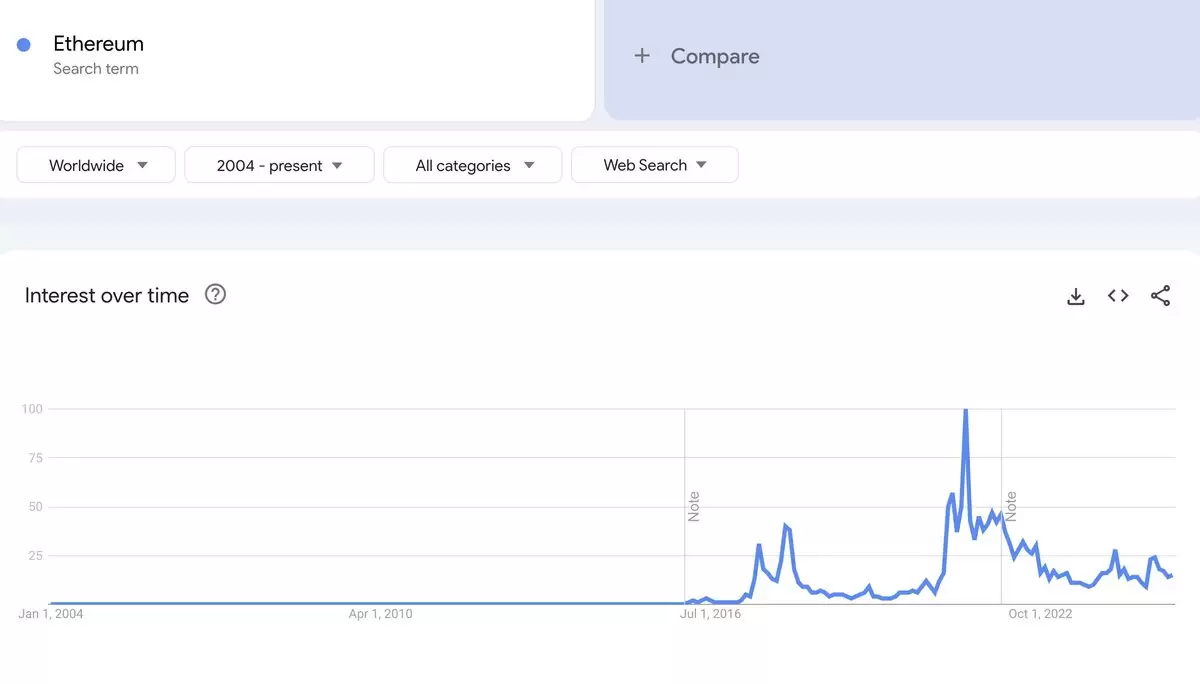The image size is (1200, 684).
Task: Click the Apr 1, 2010 axis label
Action: [x=380, y=614]
